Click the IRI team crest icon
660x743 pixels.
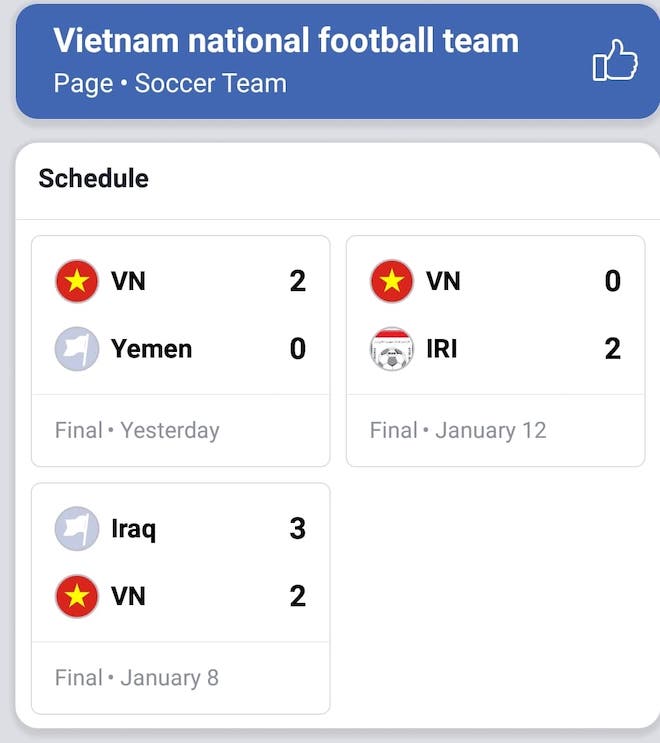[x=392, y=349]
